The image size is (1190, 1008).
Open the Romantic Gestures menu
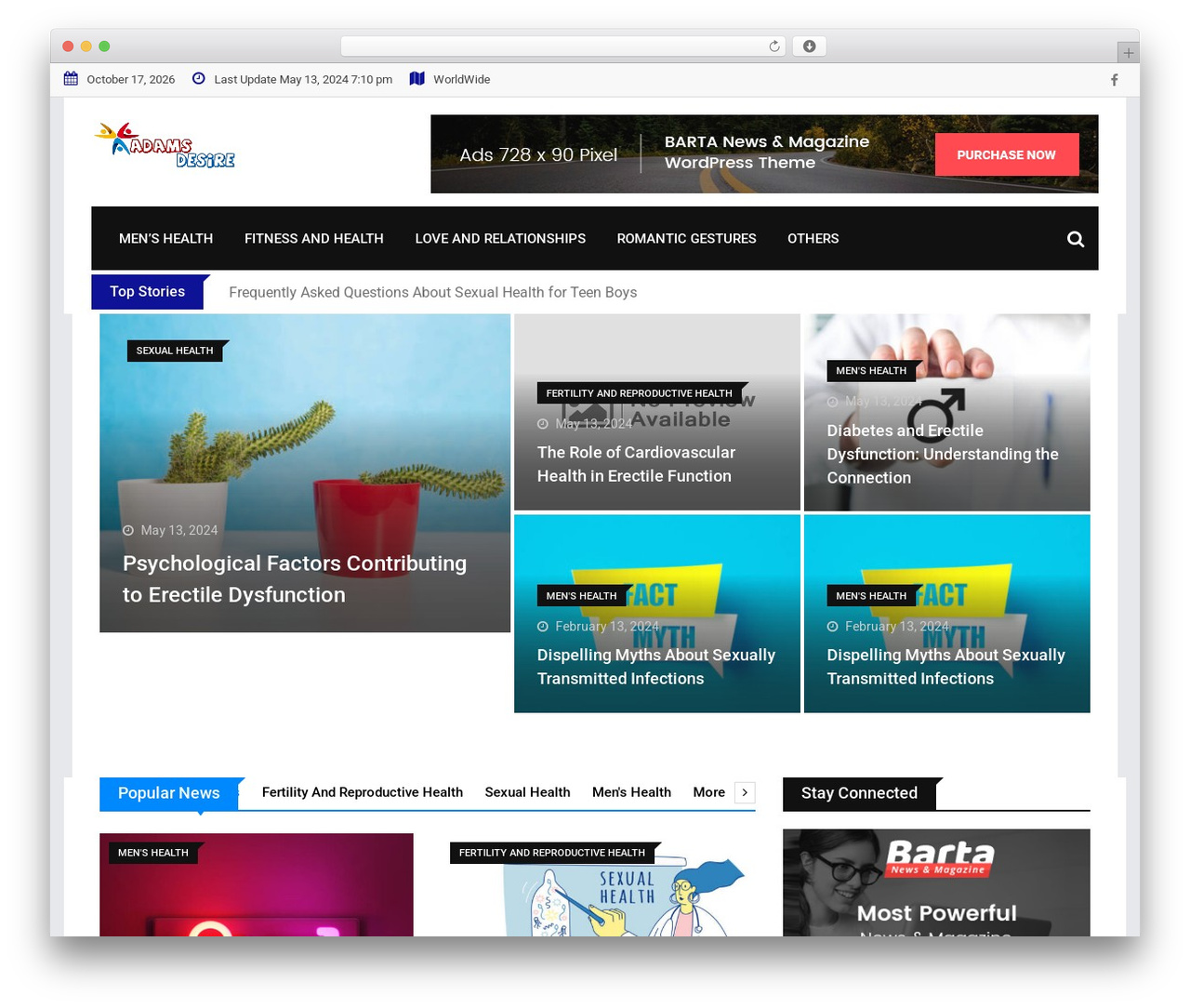click(x=686, y=239)
